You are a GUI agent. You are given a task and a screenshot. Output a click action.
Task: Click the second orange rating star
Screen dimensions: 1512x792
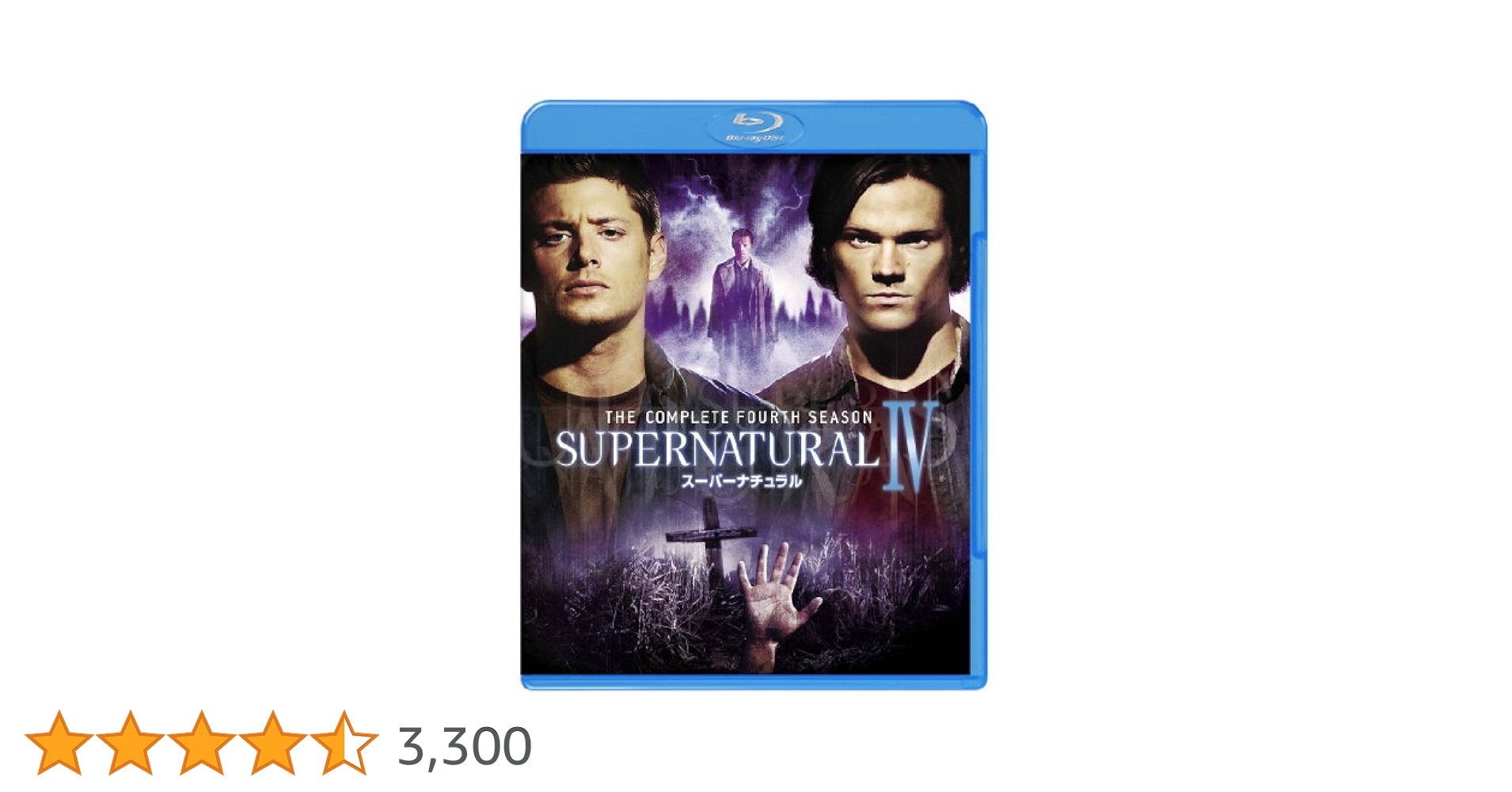[130, 744]
